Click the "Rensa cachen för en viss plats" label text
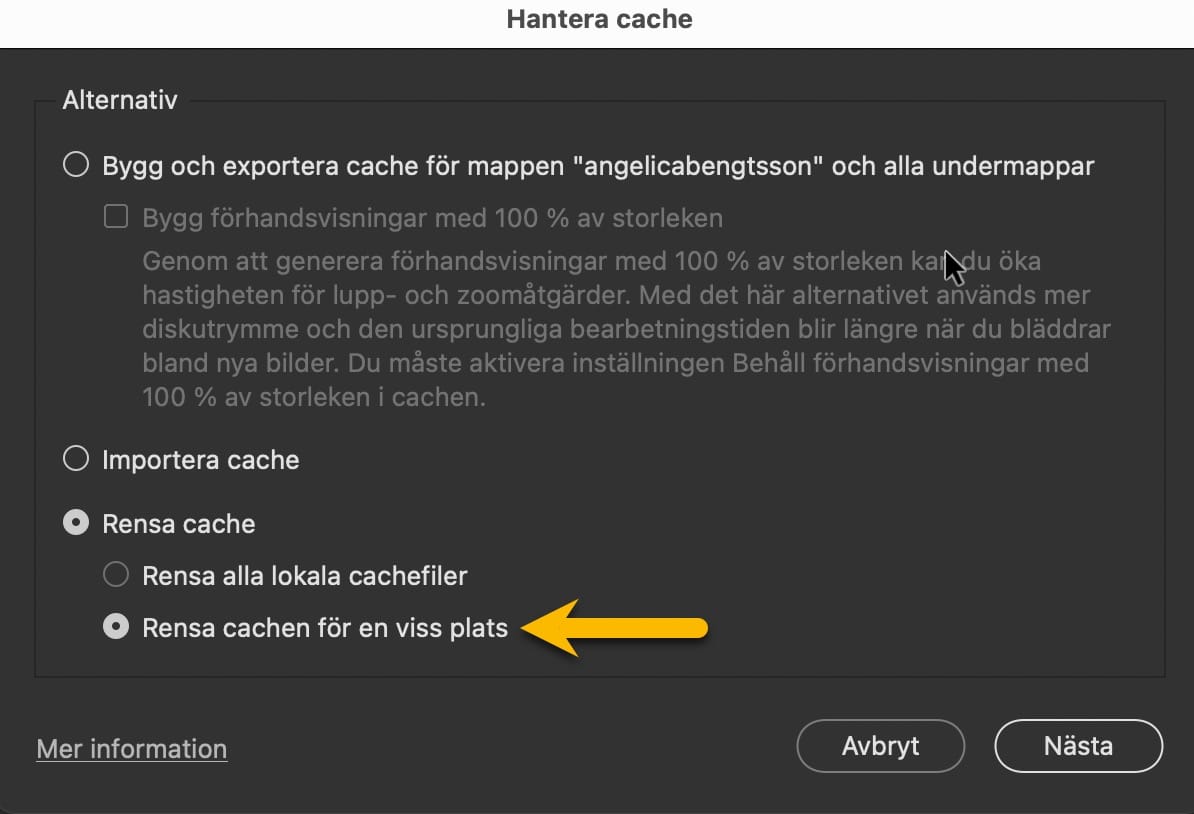1194x814 pixels. point(325,629)
